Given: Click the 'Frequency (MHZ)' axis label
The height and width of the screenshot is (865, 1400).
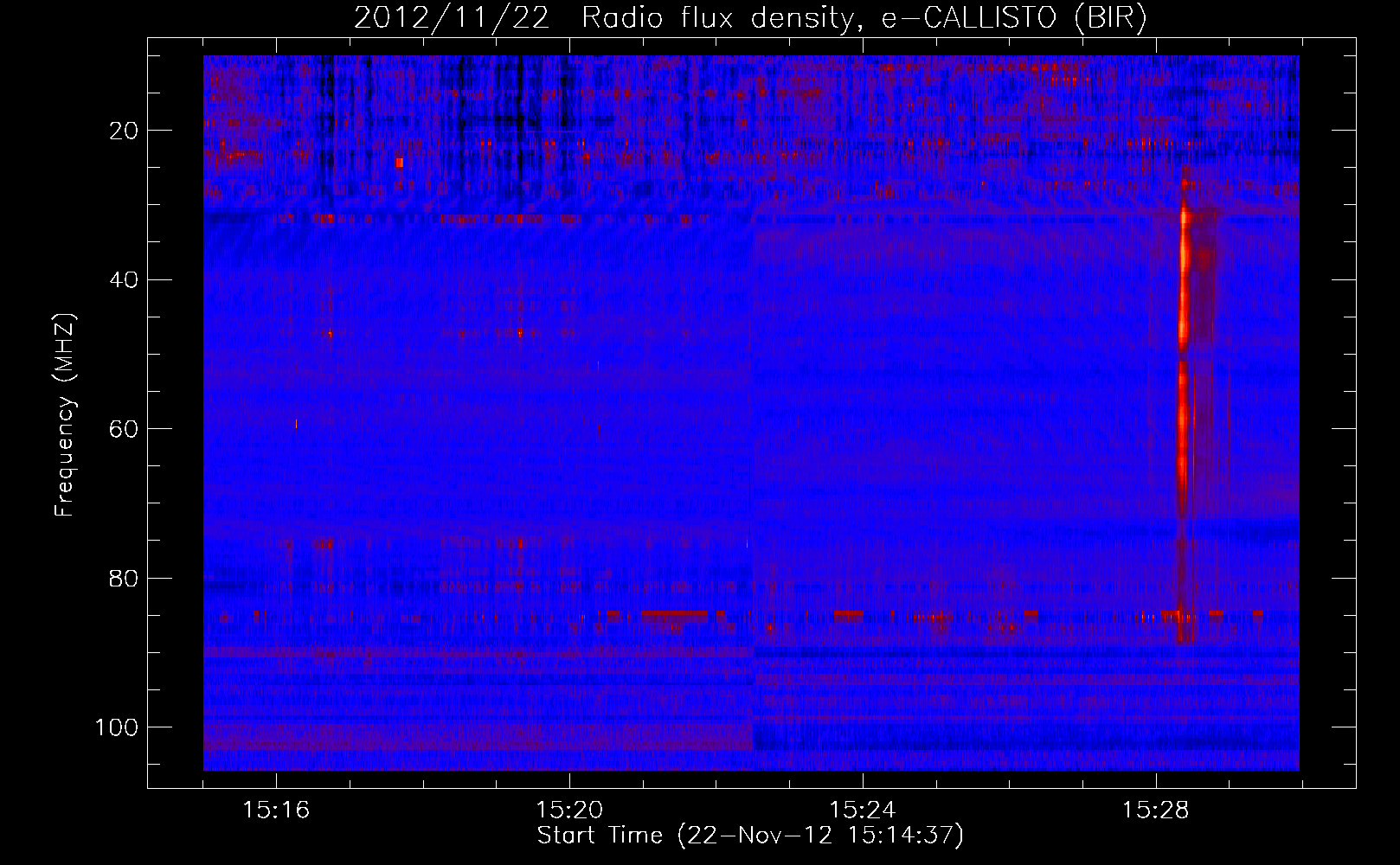Looking at the screenshot, I should click(66, 415).
